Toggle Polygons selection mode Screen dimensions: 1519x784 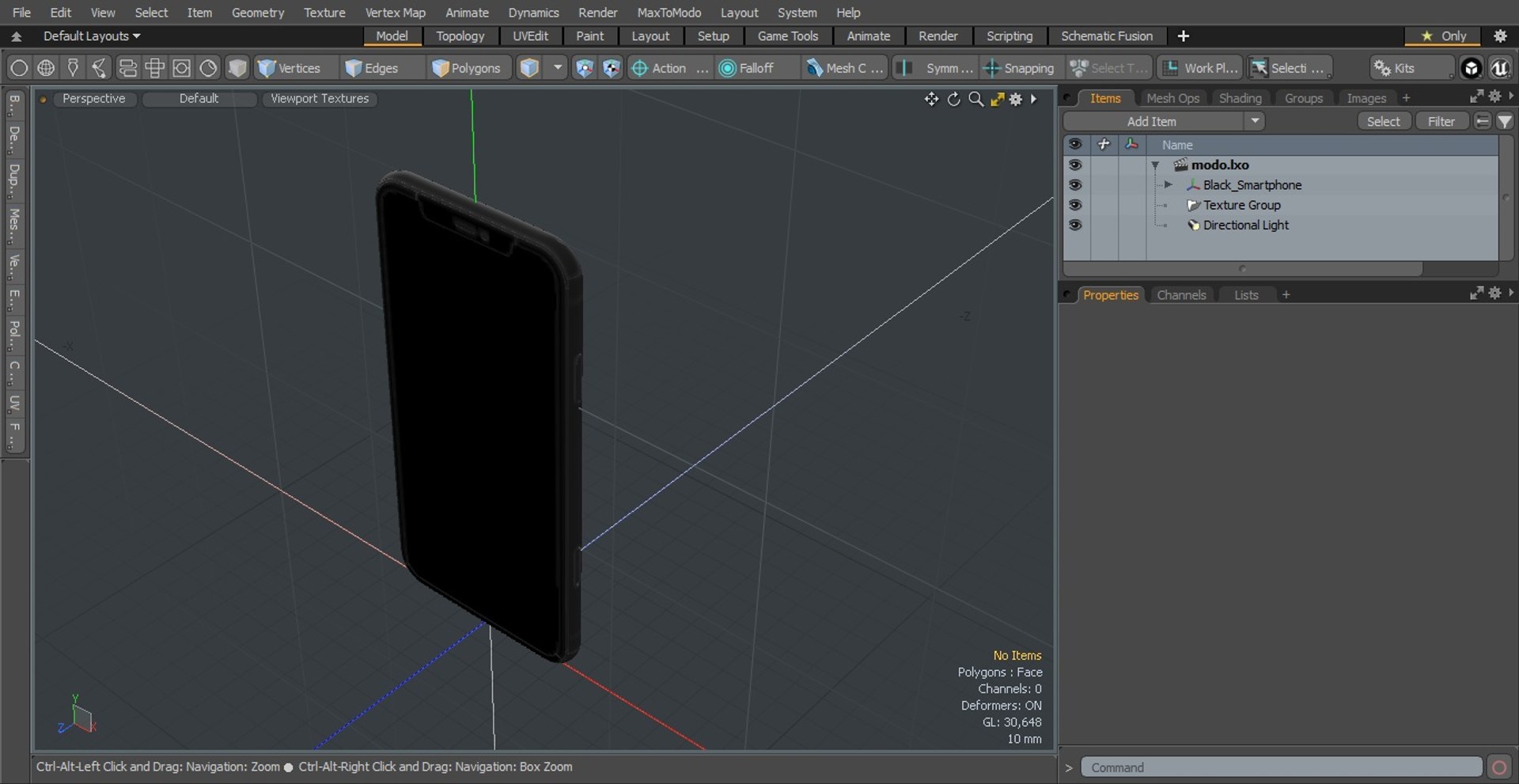tap(467, 68)
